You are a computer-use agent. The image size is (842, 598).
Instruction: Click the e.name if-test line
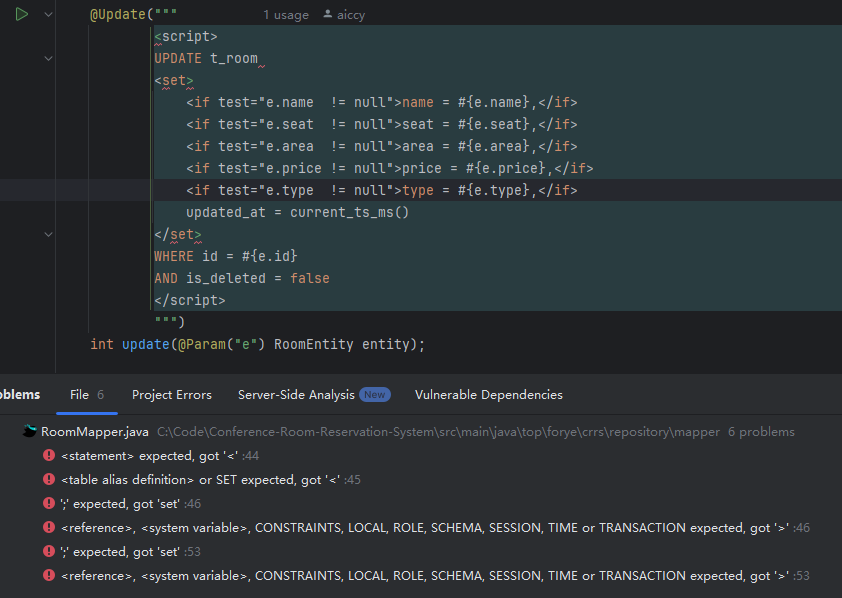click(382, 102)
